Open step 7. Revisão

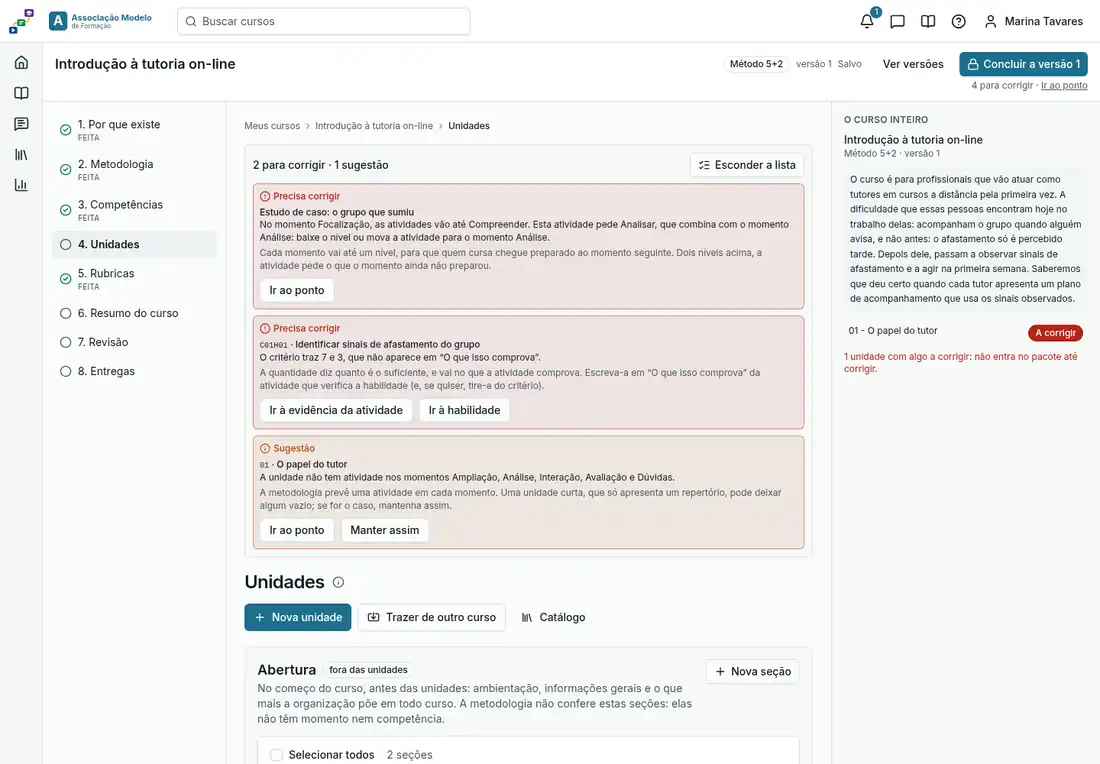(x=134, y=342)
